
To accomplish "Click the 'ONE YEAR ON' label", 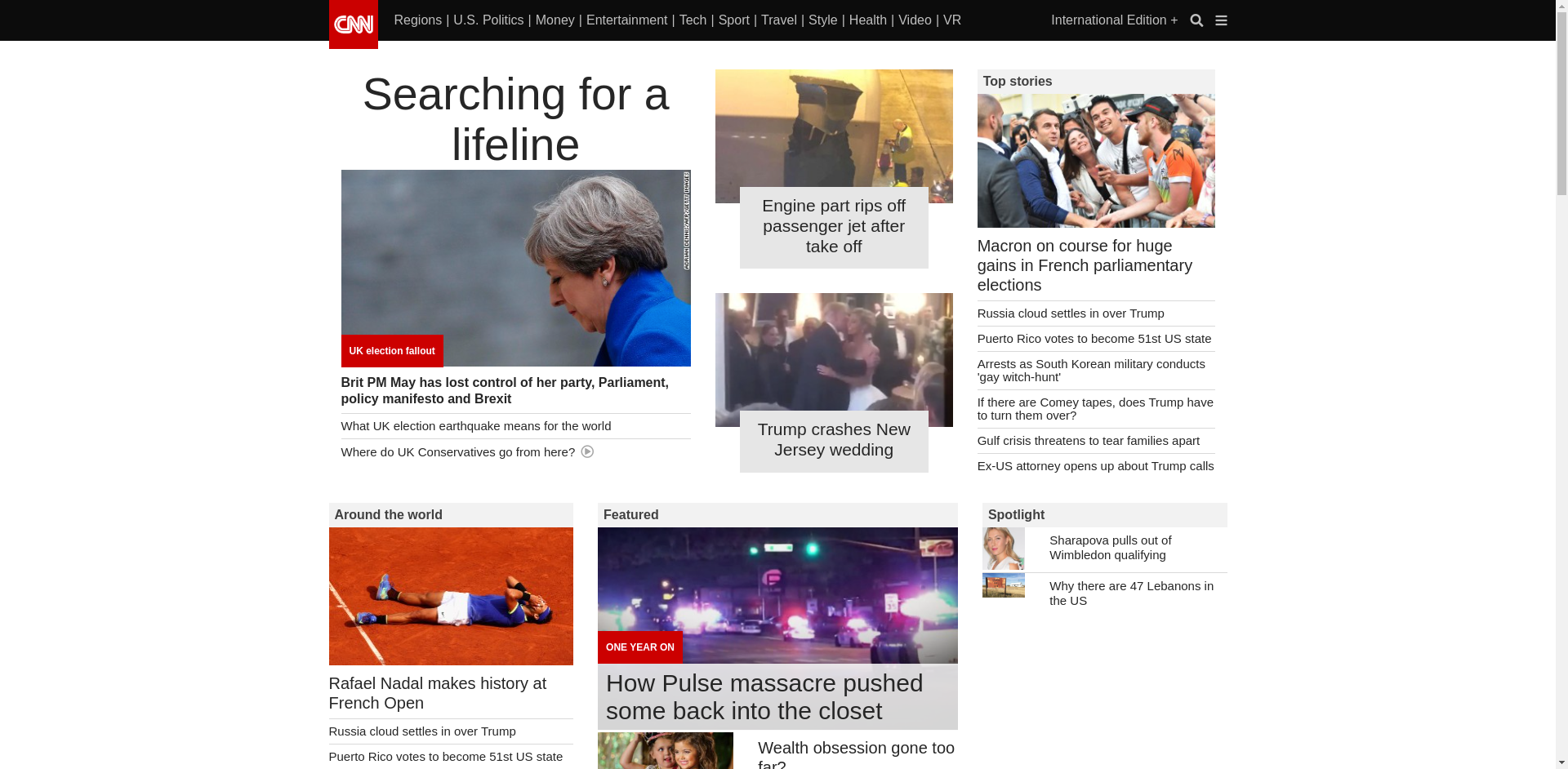I will tap(640, 647).
